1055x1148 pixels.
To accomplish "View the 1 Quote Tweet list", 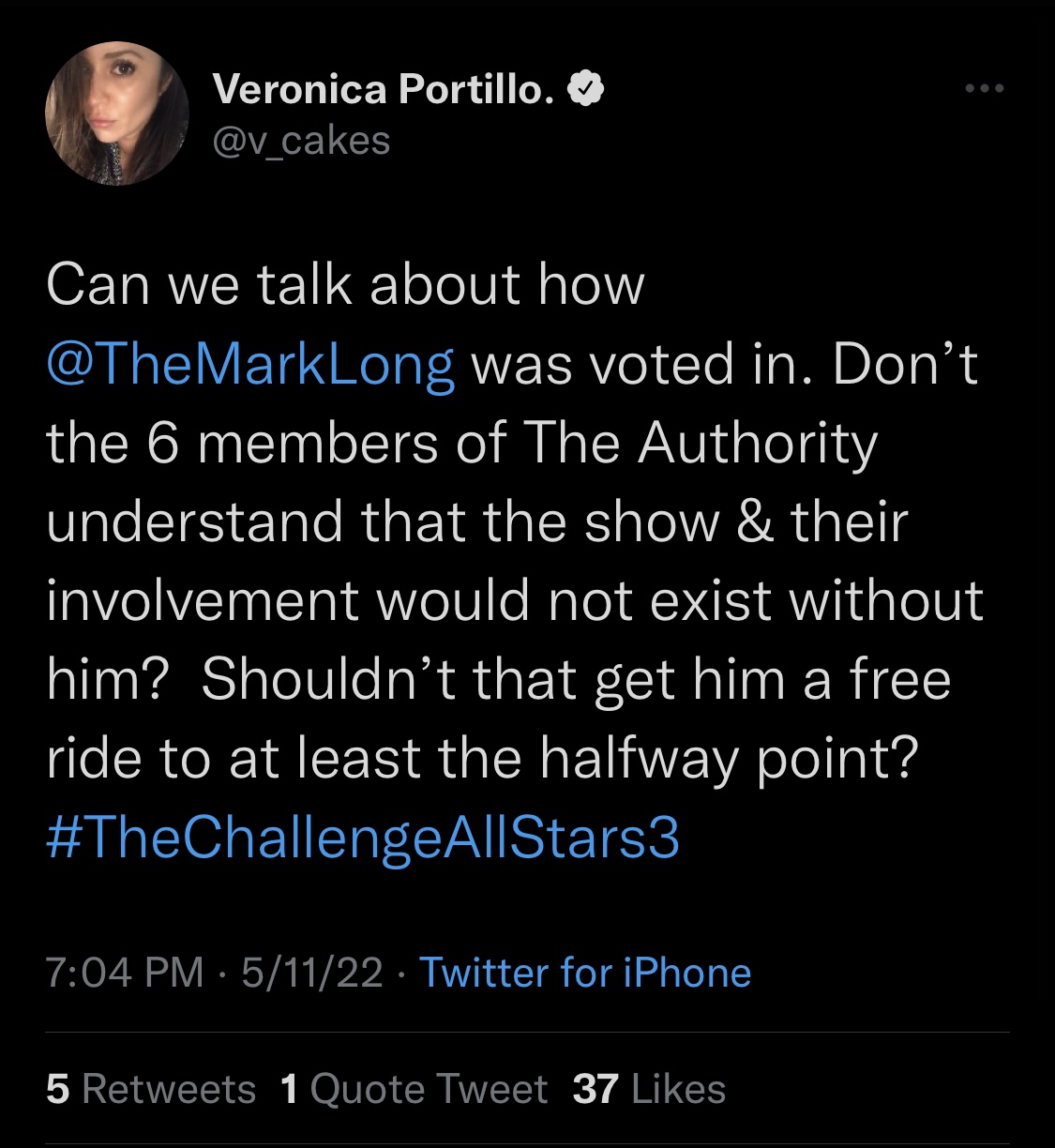I will click(414, 1089).
